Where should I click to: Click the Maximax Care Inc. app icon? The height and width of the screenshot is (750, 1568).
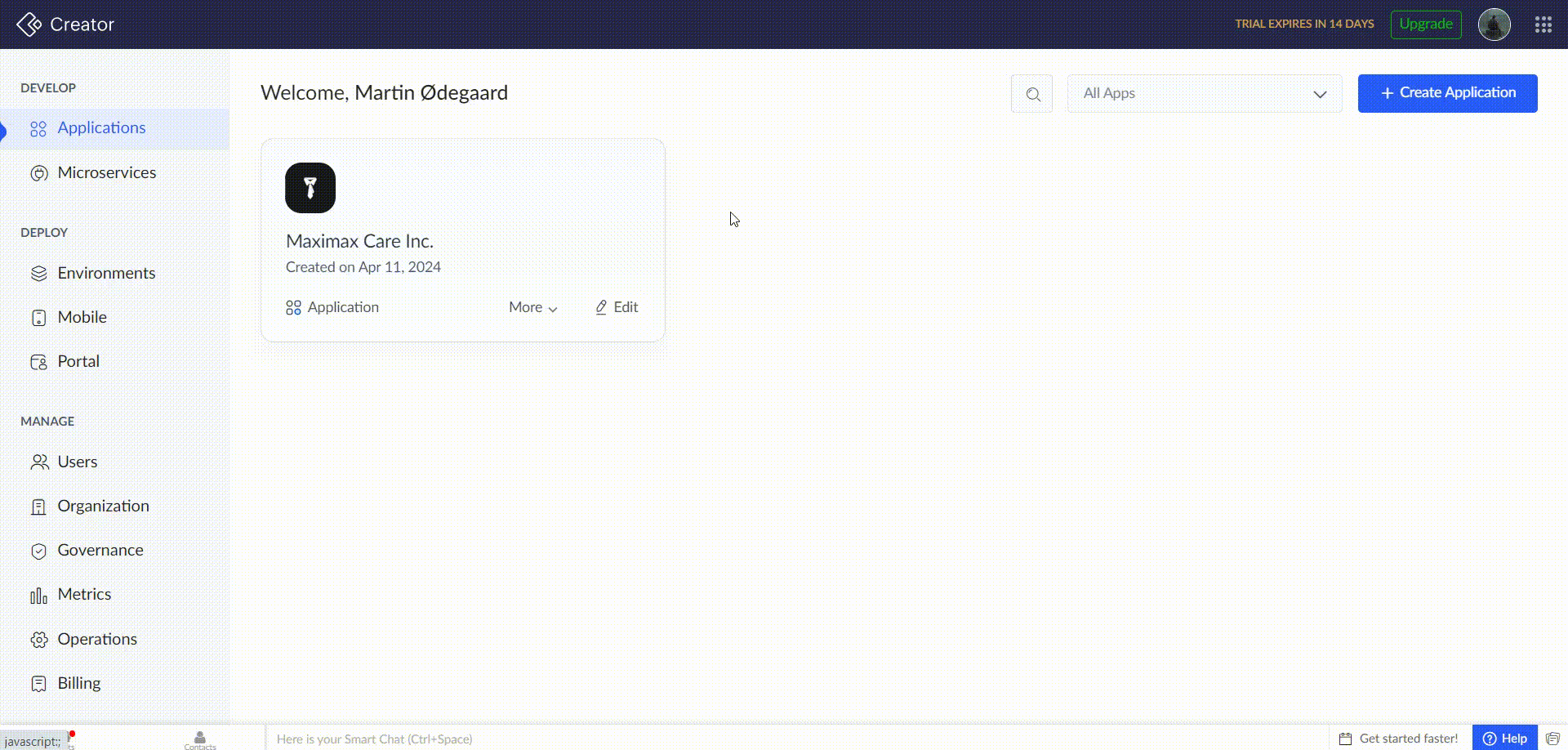click(x=310, y=188)
